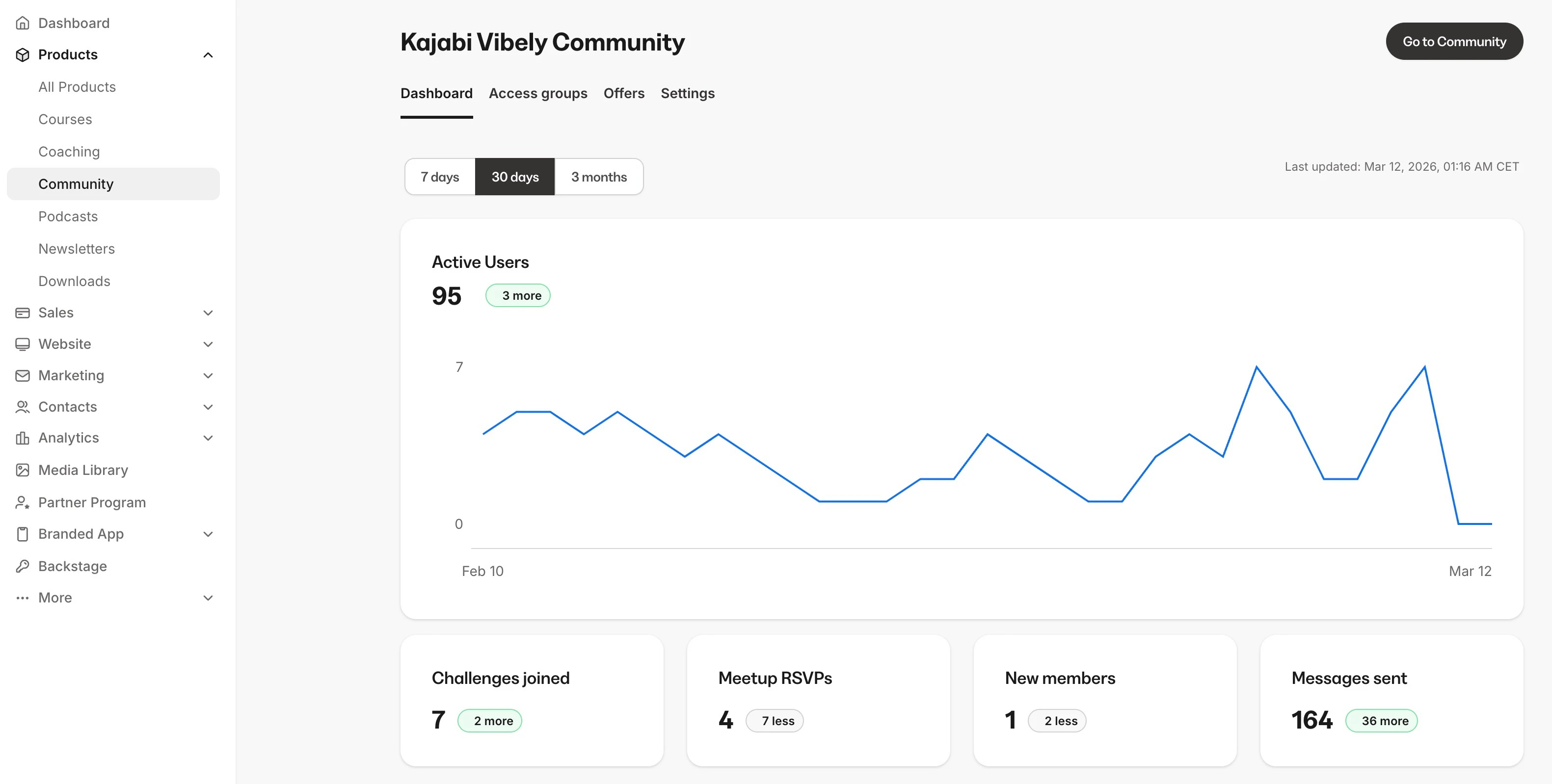Switch to the Settings tab
The height and width of the screenshot is (784, 1552).
(687, 93)
